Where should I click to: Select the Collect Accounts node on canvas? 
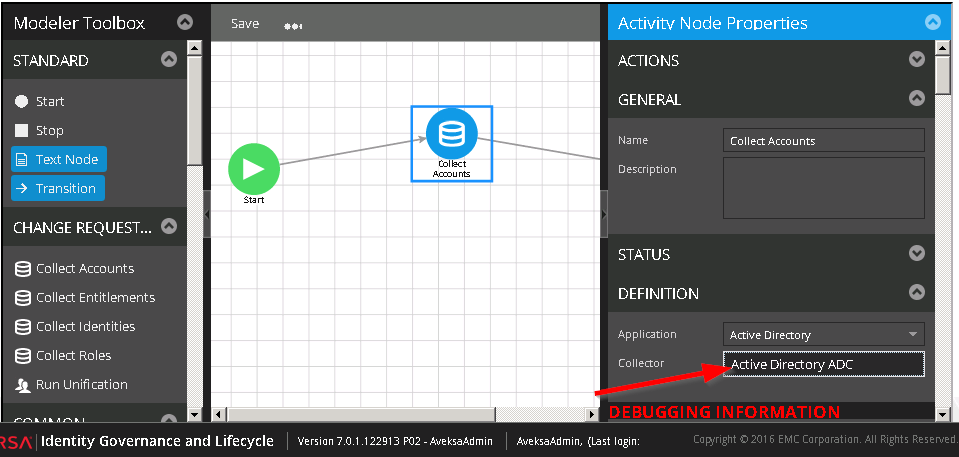(451, 144)
